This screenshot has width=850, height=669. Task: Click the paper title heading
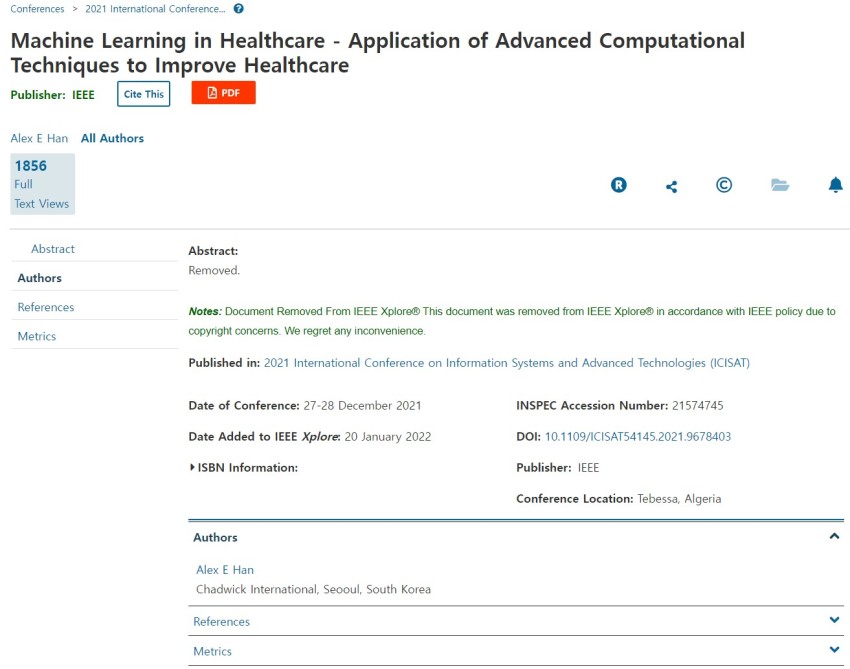coord(378,53)
